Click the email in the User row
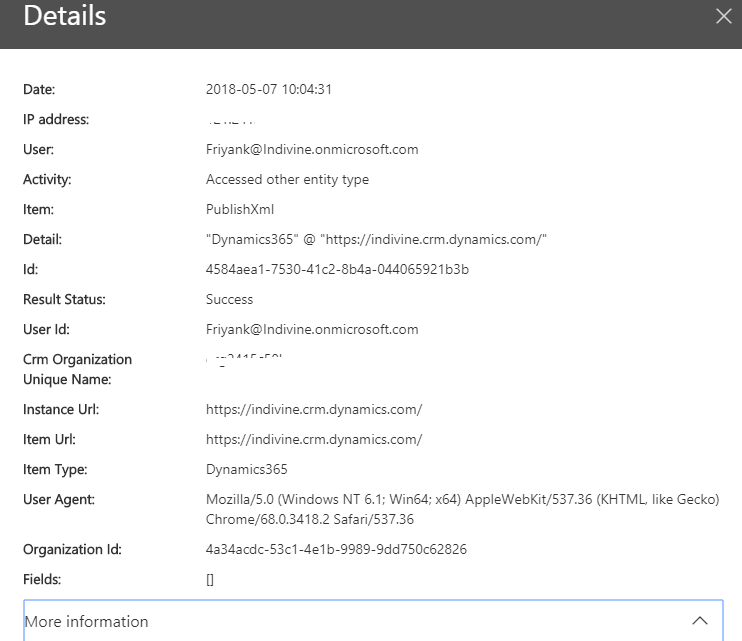 point(311,150)
